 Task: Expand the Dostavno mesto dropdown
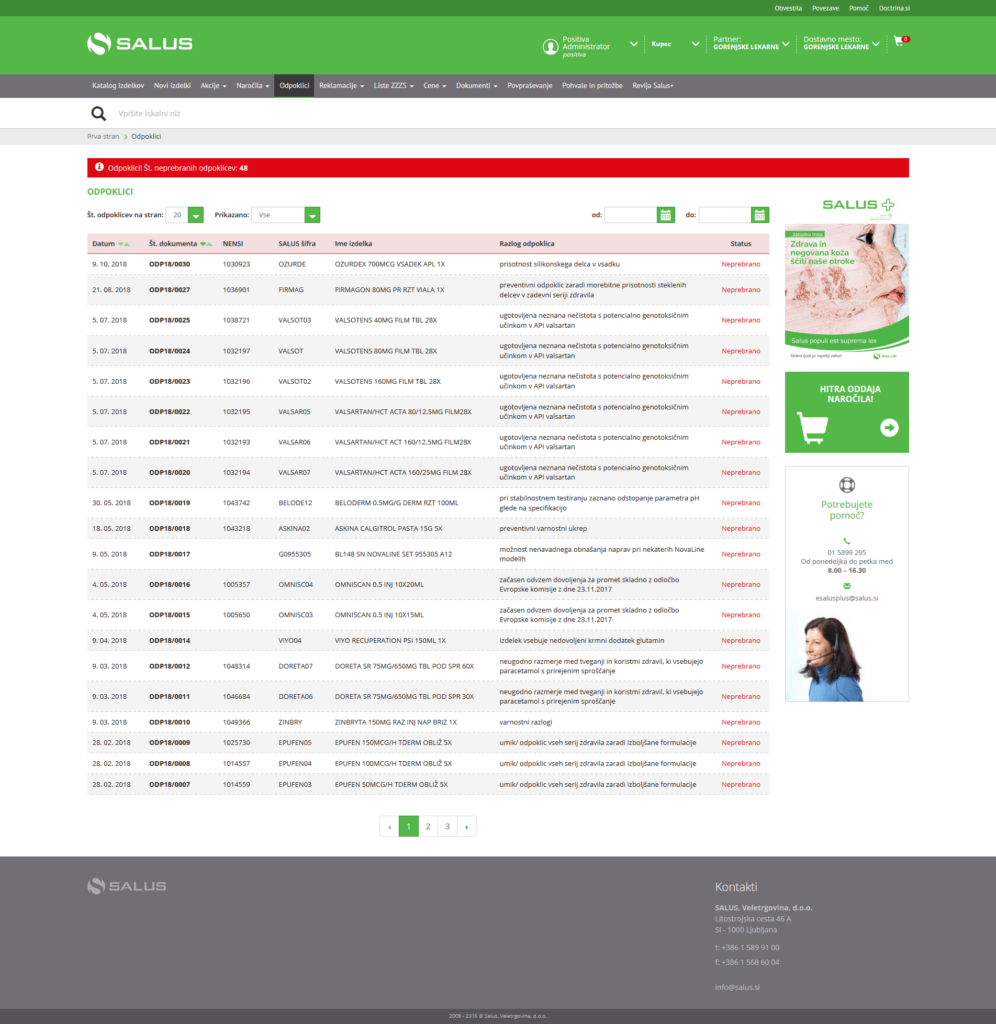(876, 44)
